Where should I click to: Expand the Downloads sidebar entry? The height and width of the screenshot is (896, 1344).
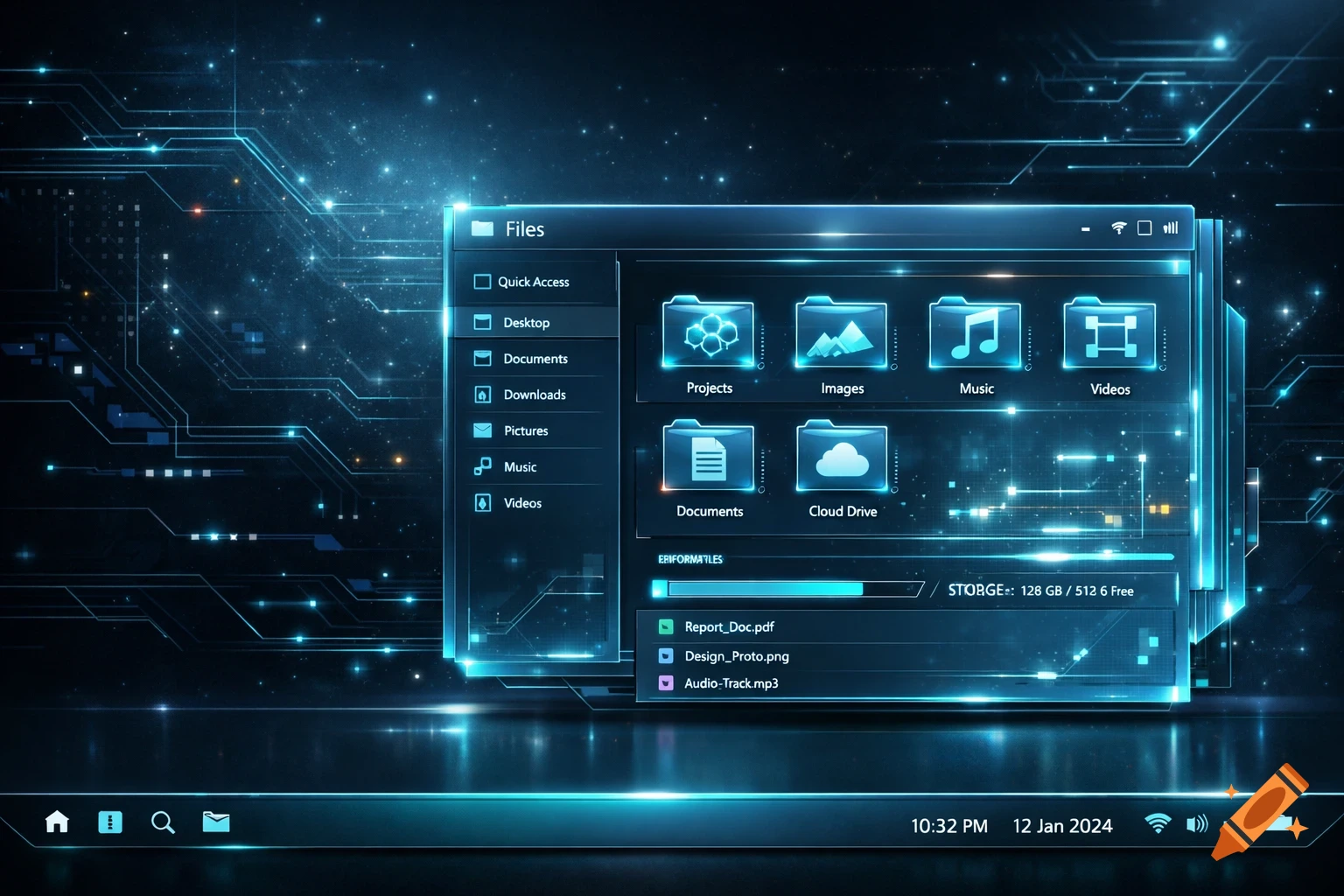point(534,395)
